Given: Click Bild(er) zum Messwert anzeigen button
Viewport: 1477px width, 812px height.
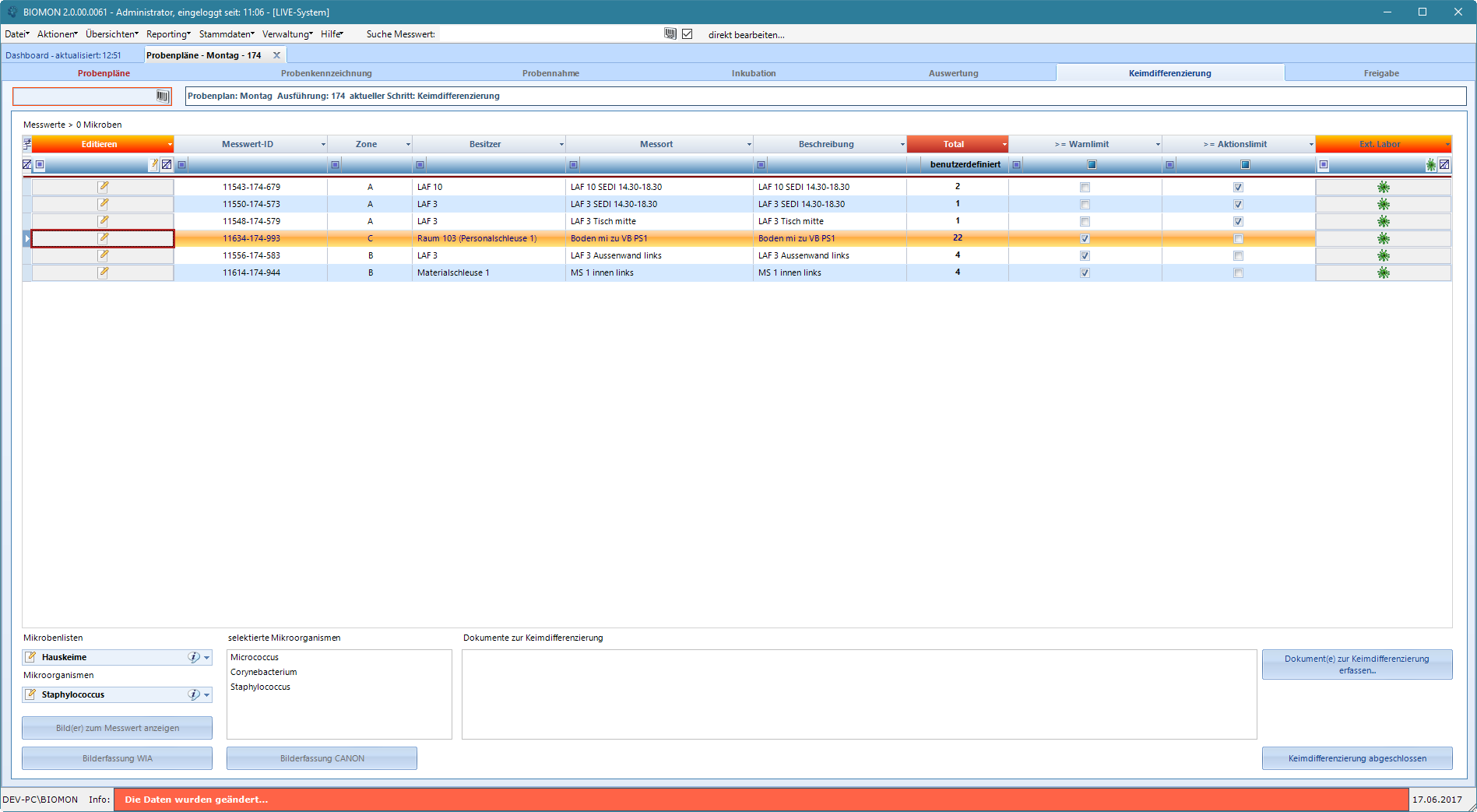Looking at the screenshot, I should click(x=117, y=728).
